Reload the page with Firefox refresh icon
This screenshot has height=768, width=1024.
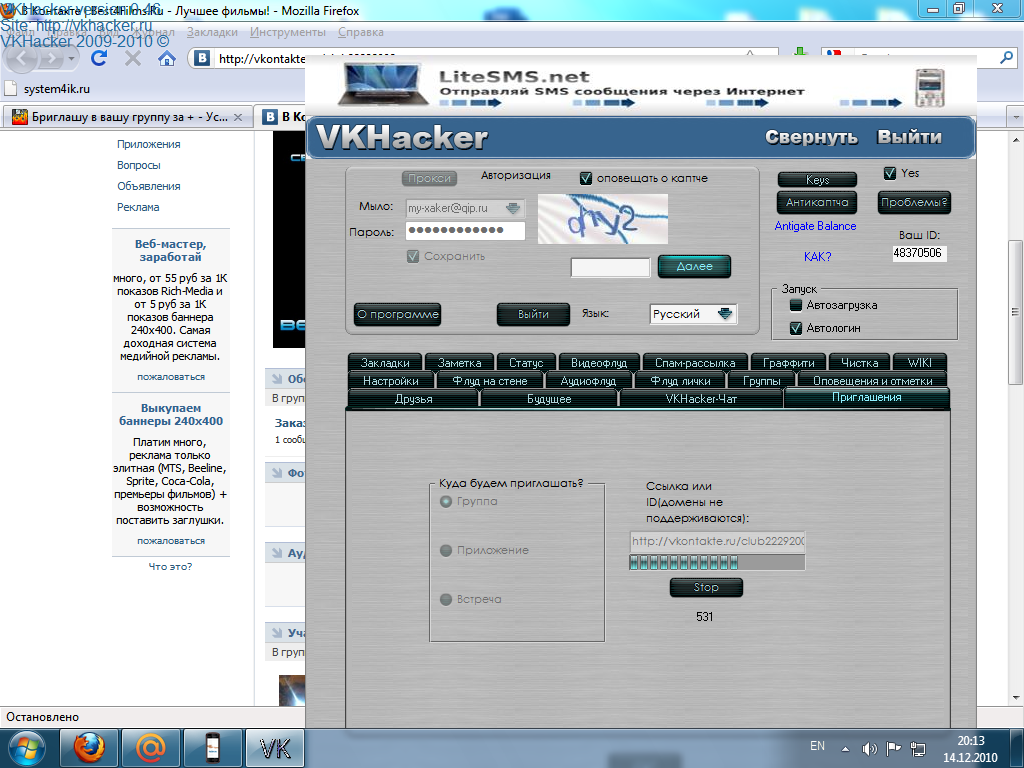[x=99, y=59]
